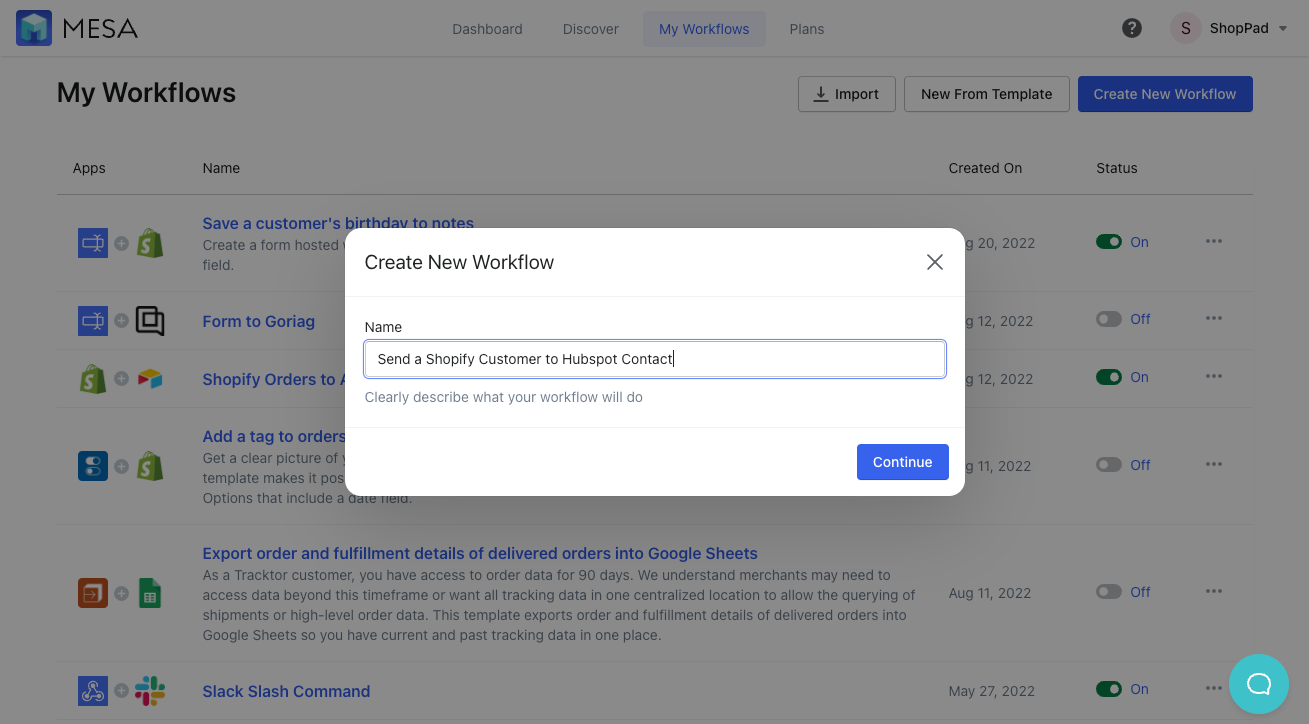Viewport: 1309px width, 724px height.
Task: Select the My Workflows tab
Action: tap(704, 29)
